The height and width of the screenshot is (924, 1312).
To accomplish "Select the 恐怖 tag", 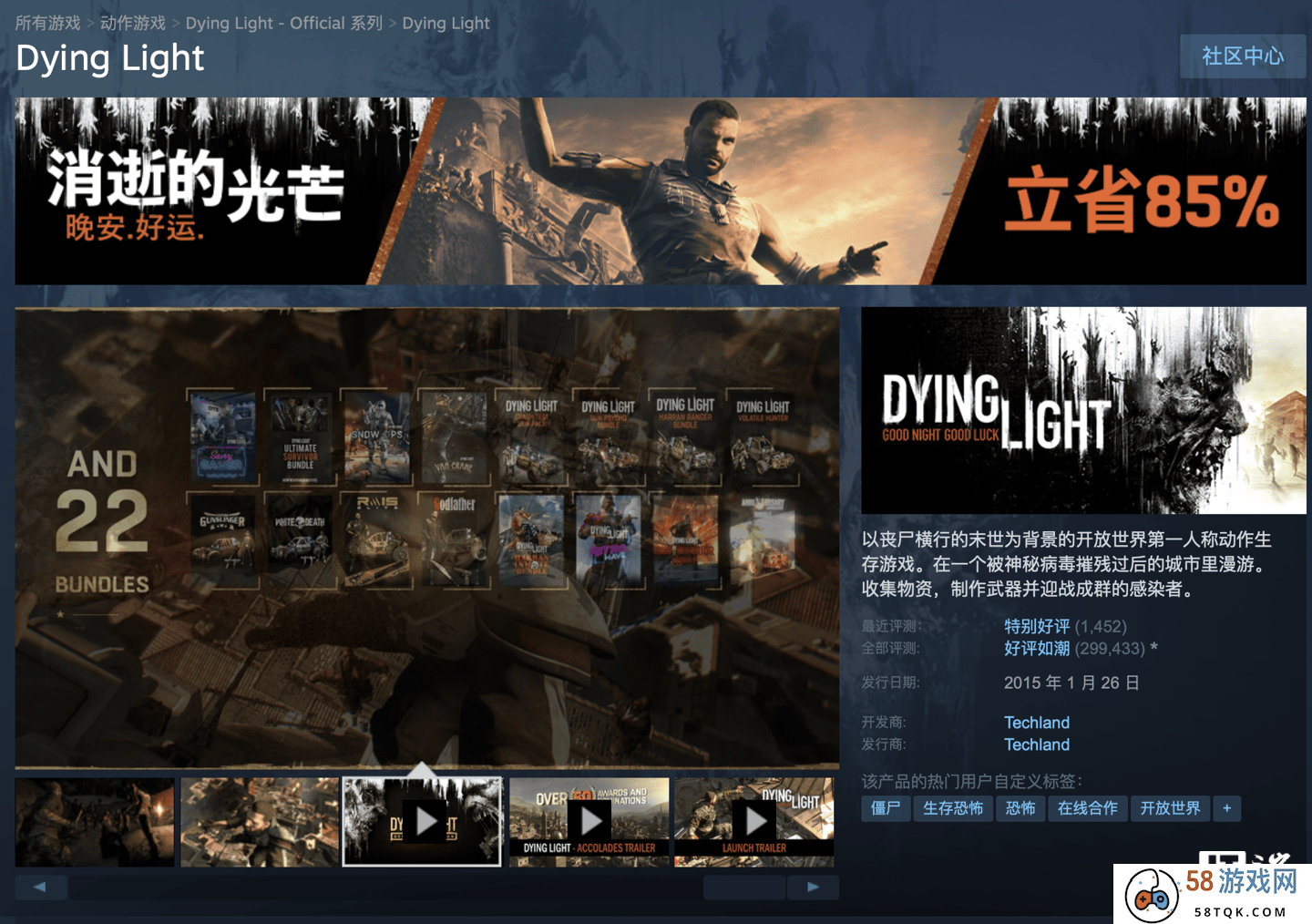I will pyautogui.click(x=1020, y=808).
